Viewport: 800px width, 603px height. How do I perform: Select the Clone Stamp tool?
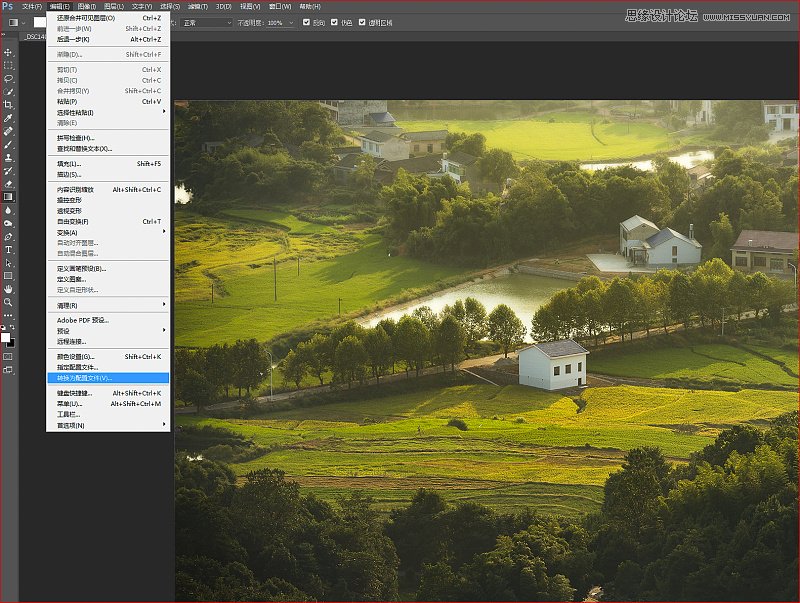[8, 158]
